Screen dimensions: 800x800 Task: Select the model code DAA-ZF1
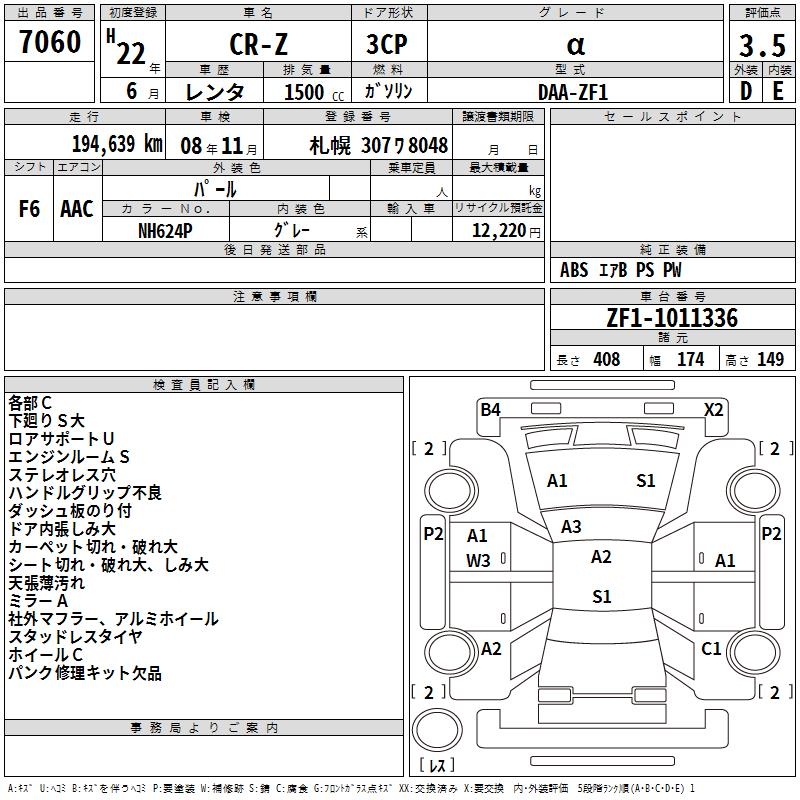point(573,91)
